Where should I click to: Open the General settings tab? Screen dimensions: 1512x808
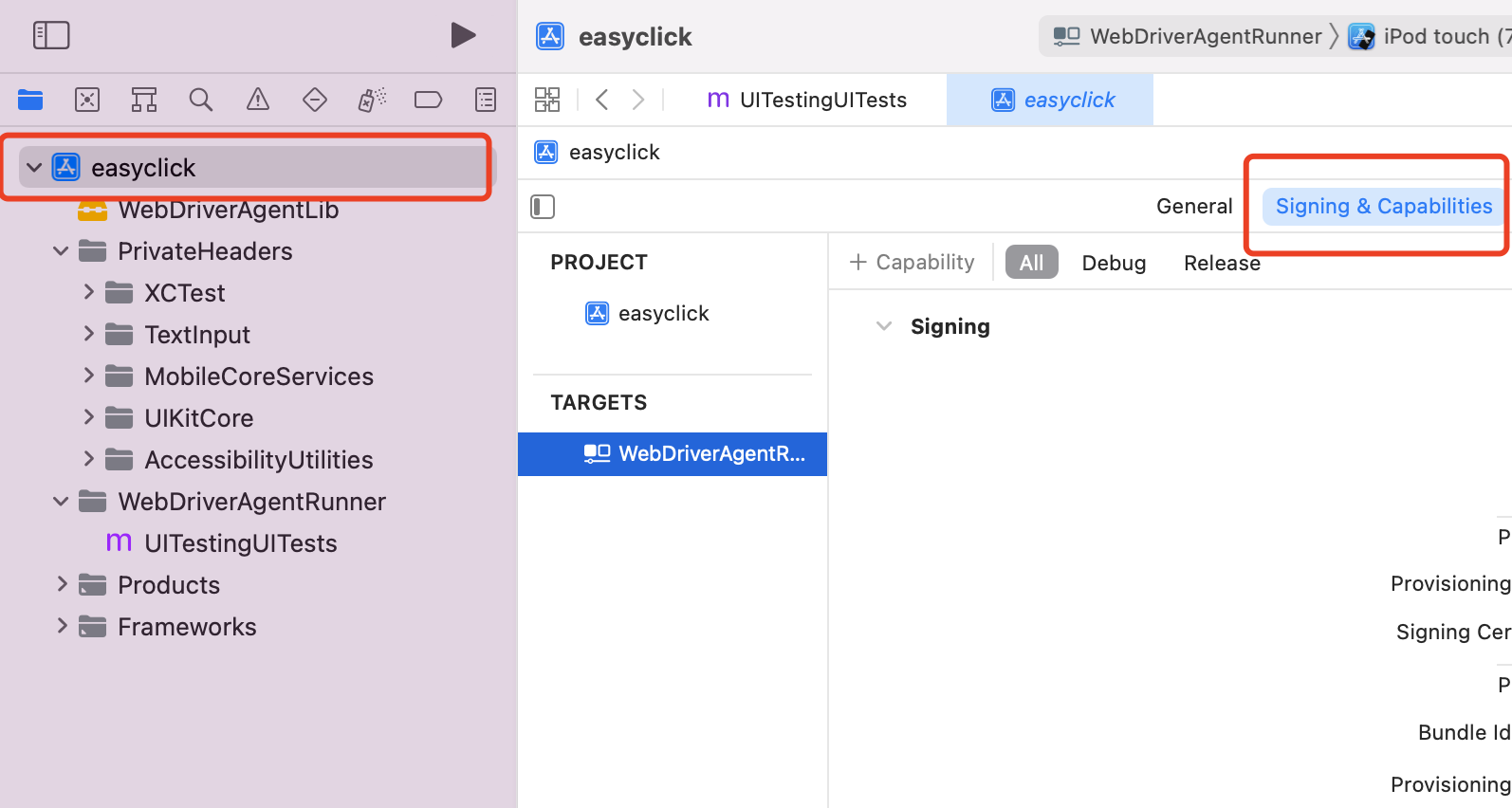pos(1194,207)
